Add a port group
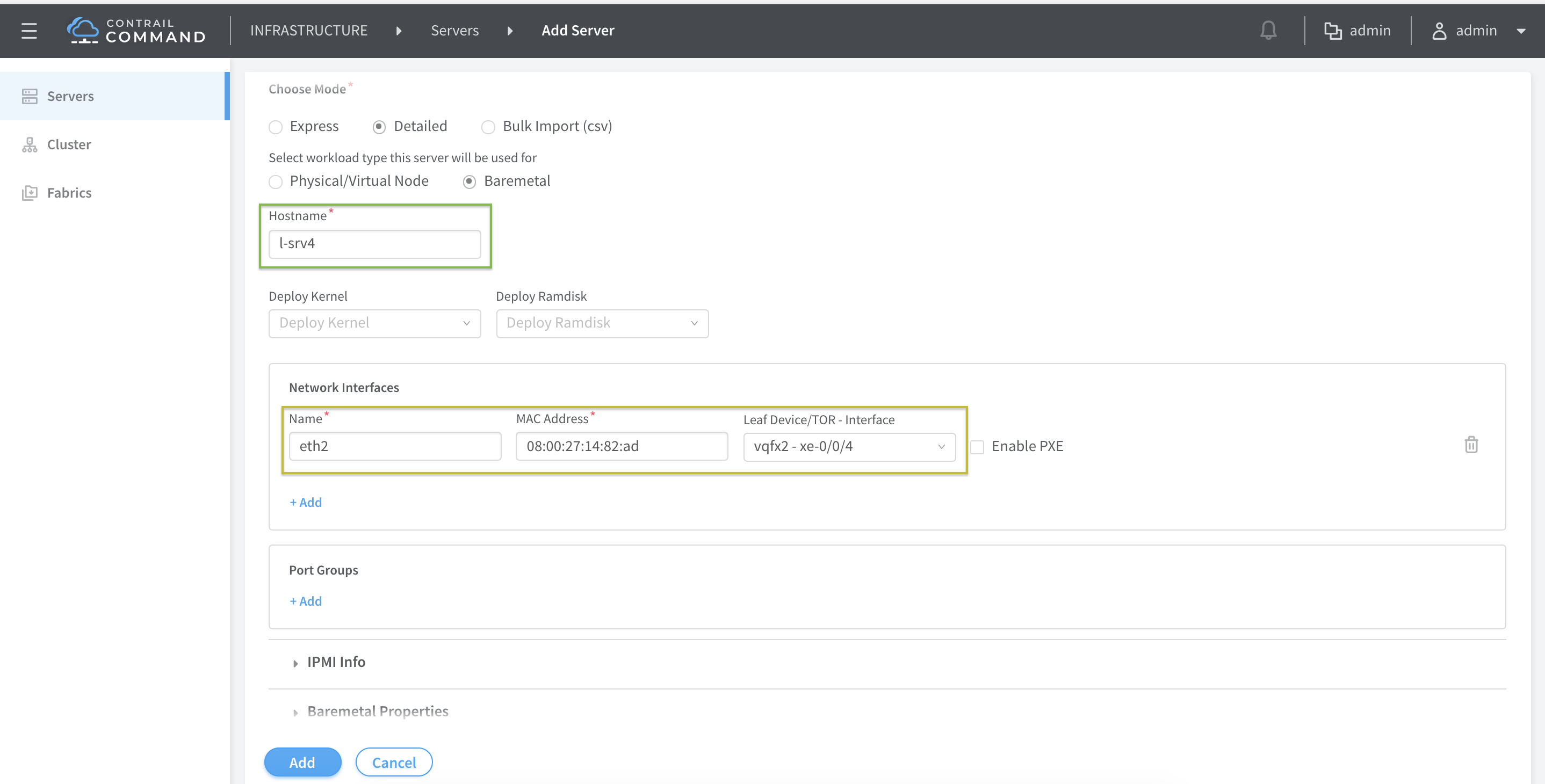Image resolution: width=1545 pixels, height=784 pixels. (306, 601)
